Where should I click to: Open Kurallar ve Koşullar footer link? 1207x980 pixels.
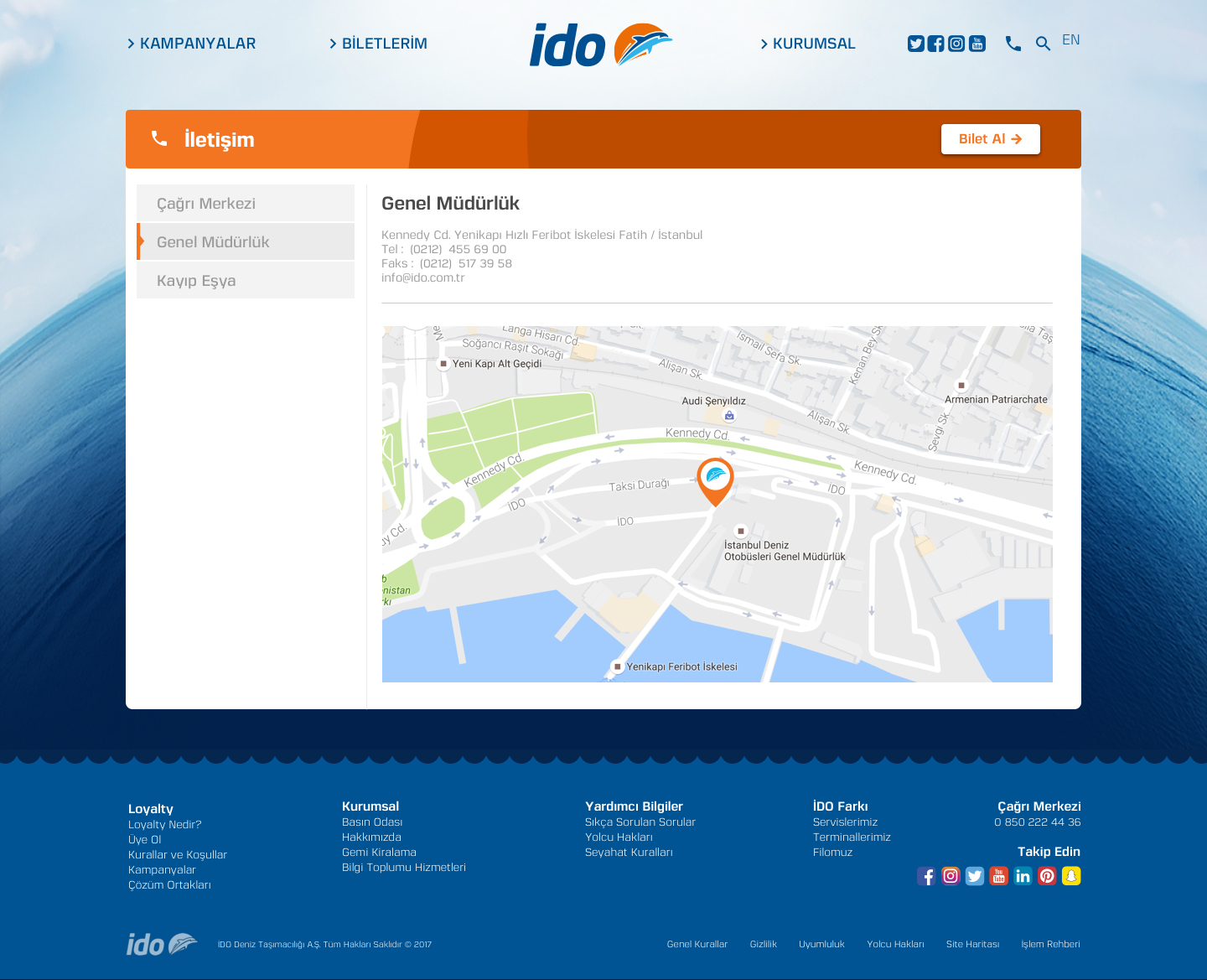tap(178, 855)
